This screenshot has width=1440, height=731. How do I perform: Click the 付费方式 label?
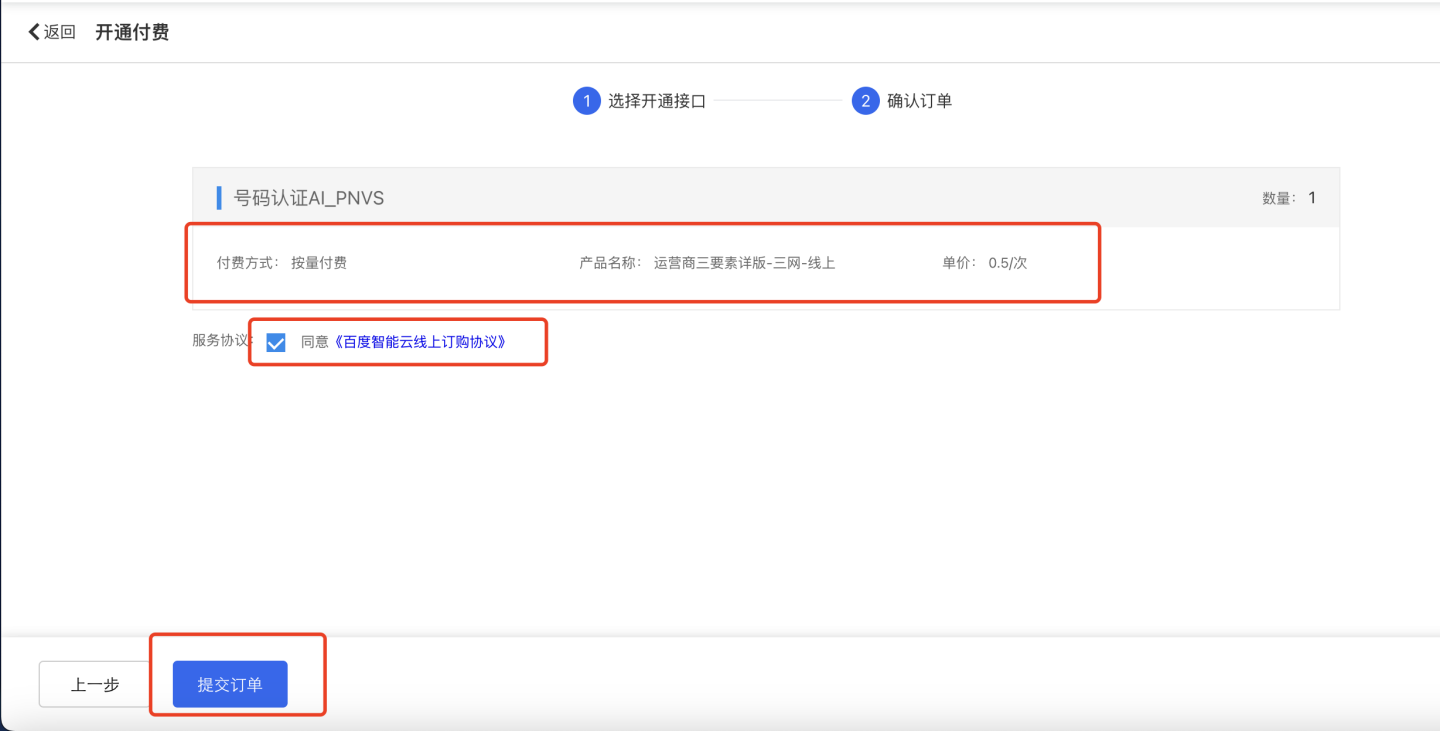point(249,263)
